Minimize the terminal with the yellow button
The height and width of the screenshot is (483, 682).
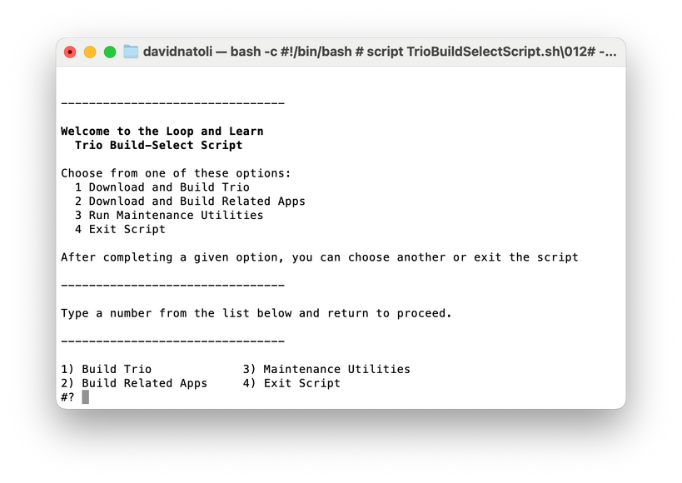coord(90,52)
